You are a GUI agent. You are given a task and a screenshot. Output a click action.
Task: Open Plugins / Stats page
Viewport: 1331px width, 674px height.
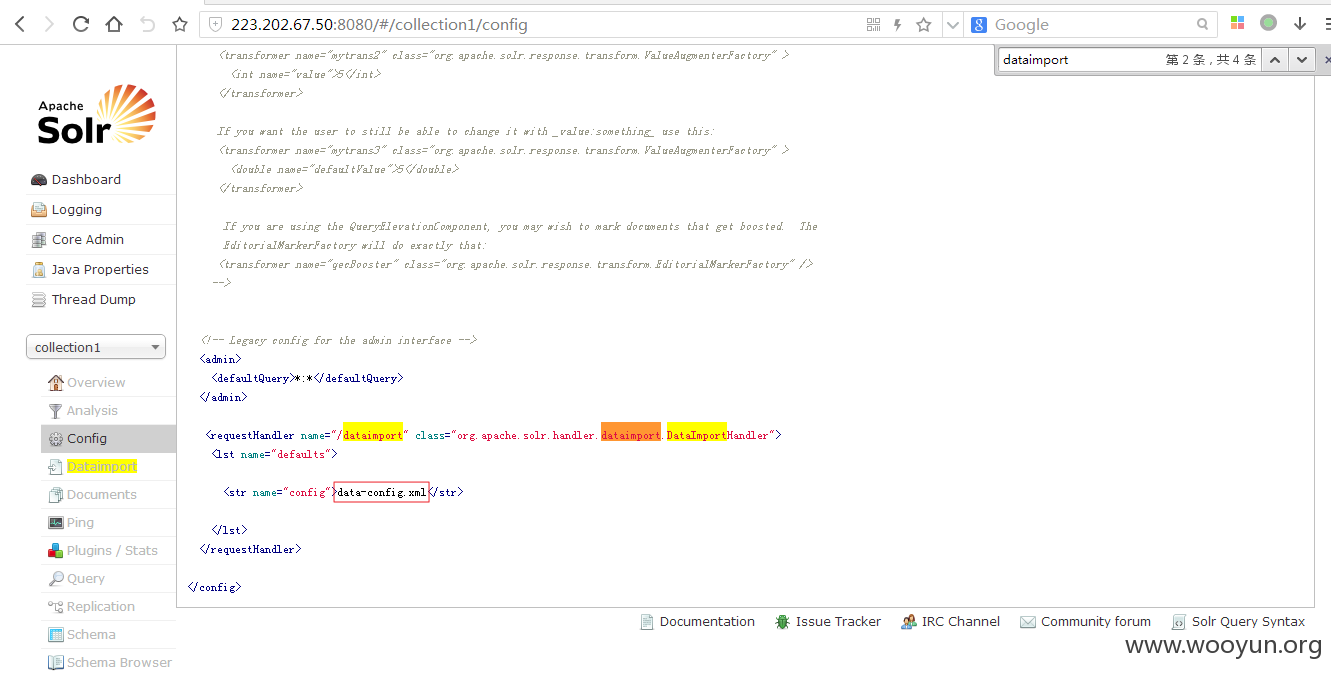point(112,550)
